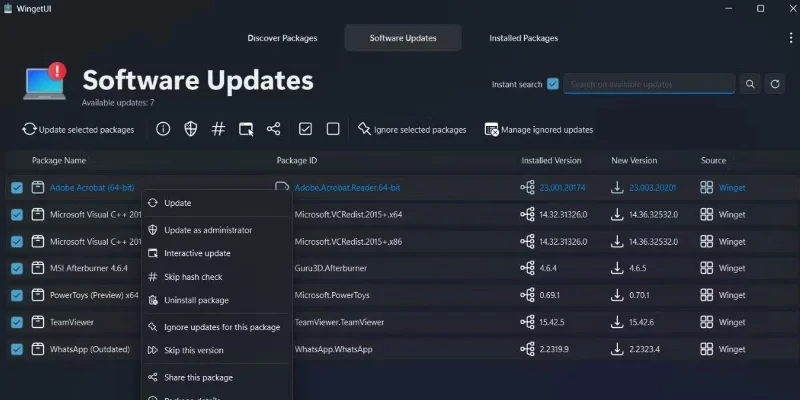
Task: Click the WingetUI app icon in title bar
Action: tap(8, 9)
